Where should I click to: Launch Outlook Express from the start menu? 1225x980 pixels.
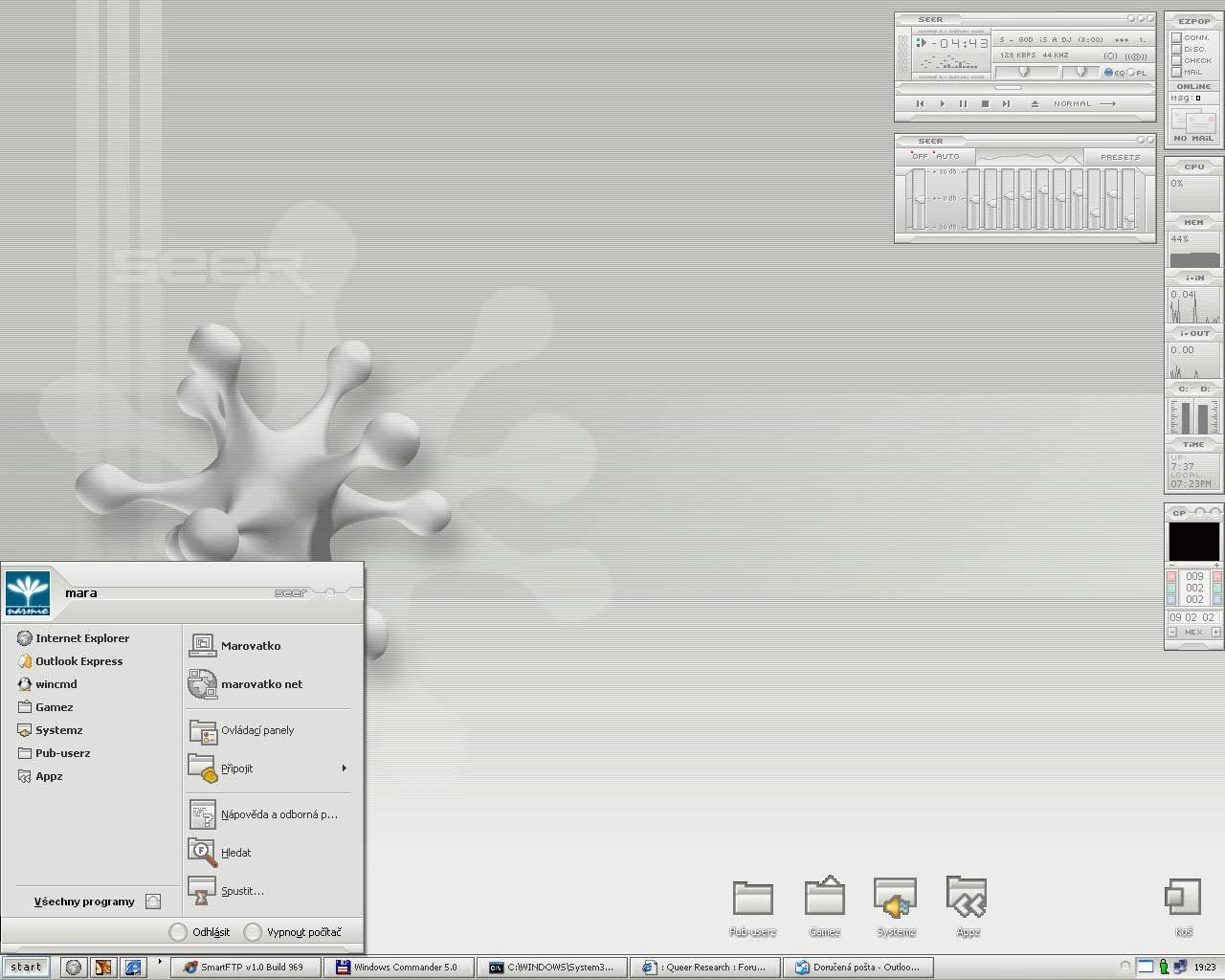point(71,661)
